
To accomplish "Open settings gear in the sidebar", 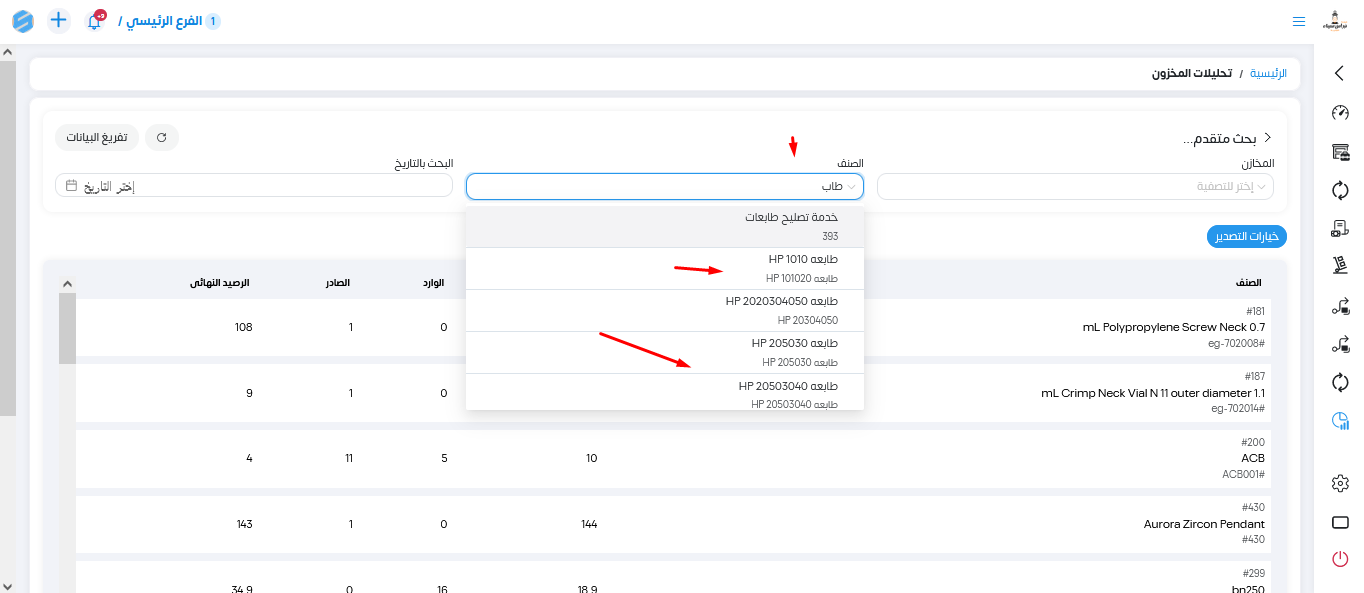I will (x=1340, y=484).
